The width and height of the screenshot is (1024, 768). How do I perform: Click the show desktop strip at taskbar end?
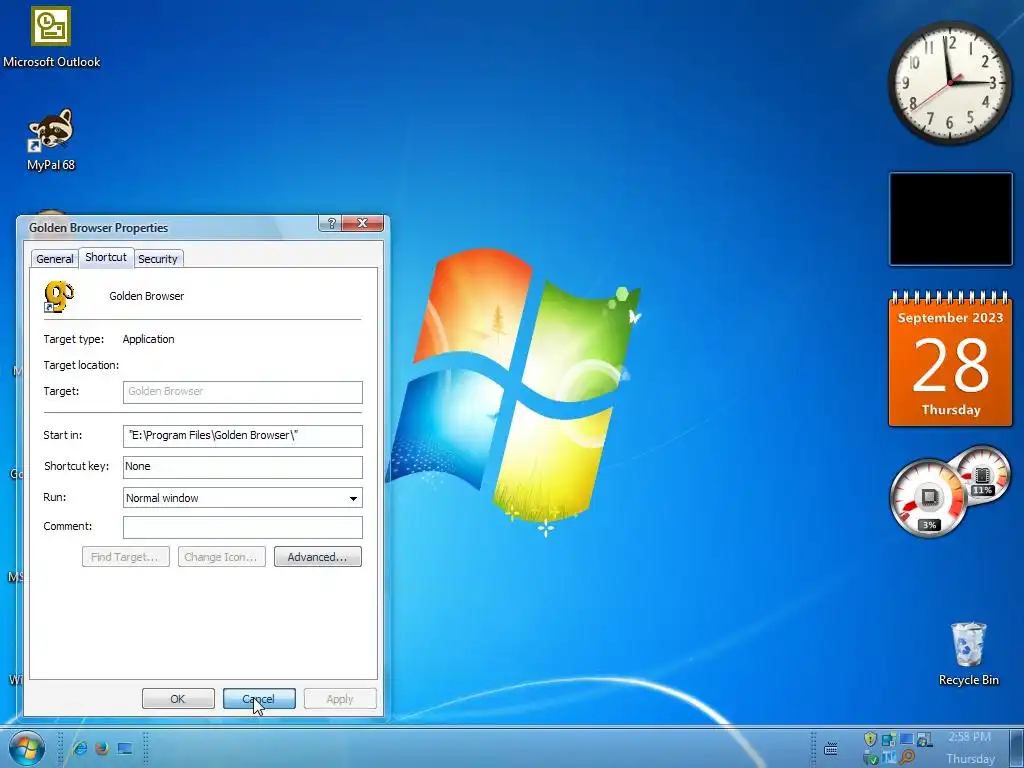[1016, 748]
